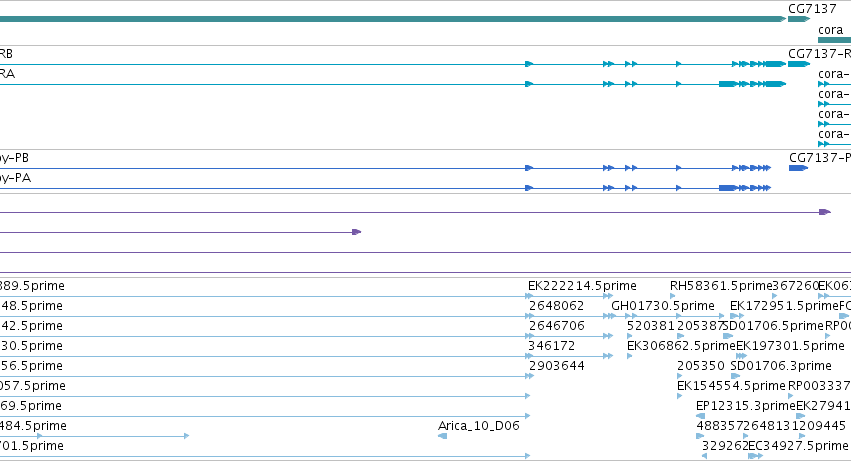Select the 42.5prime EST label

tap(31, 326)
